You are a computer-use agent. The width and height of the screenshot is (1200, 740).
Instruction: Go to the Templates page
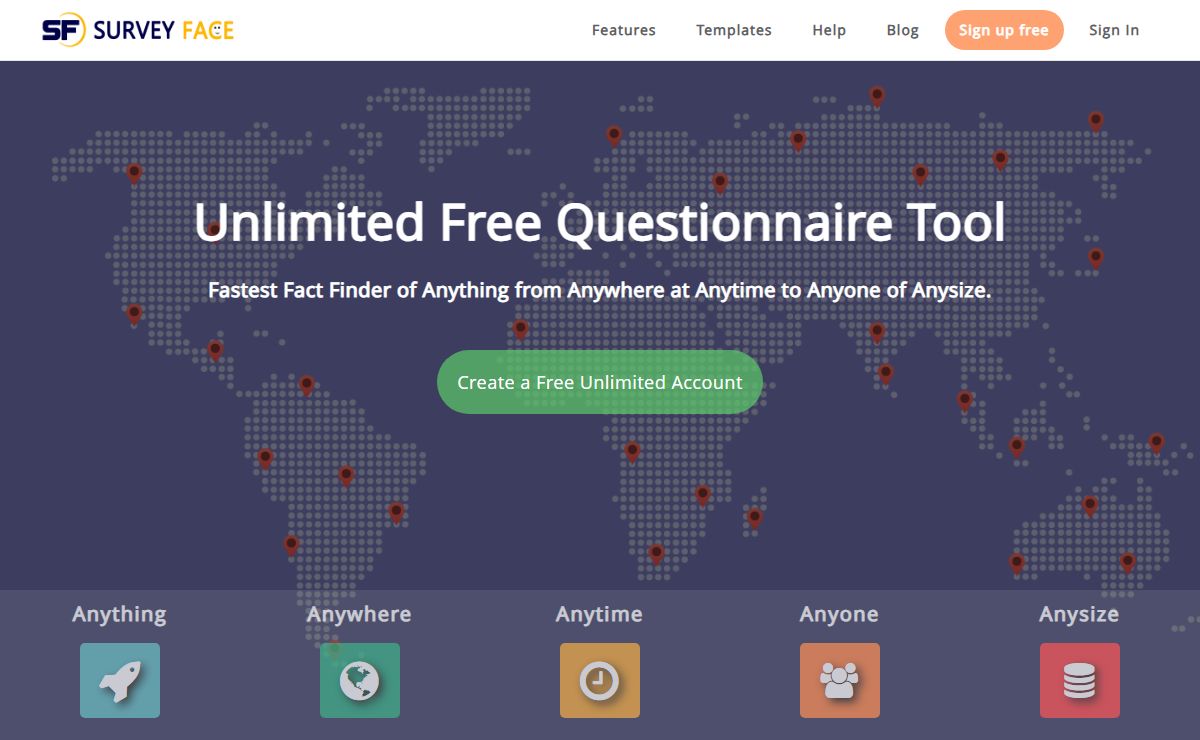(x=734, y=30)
